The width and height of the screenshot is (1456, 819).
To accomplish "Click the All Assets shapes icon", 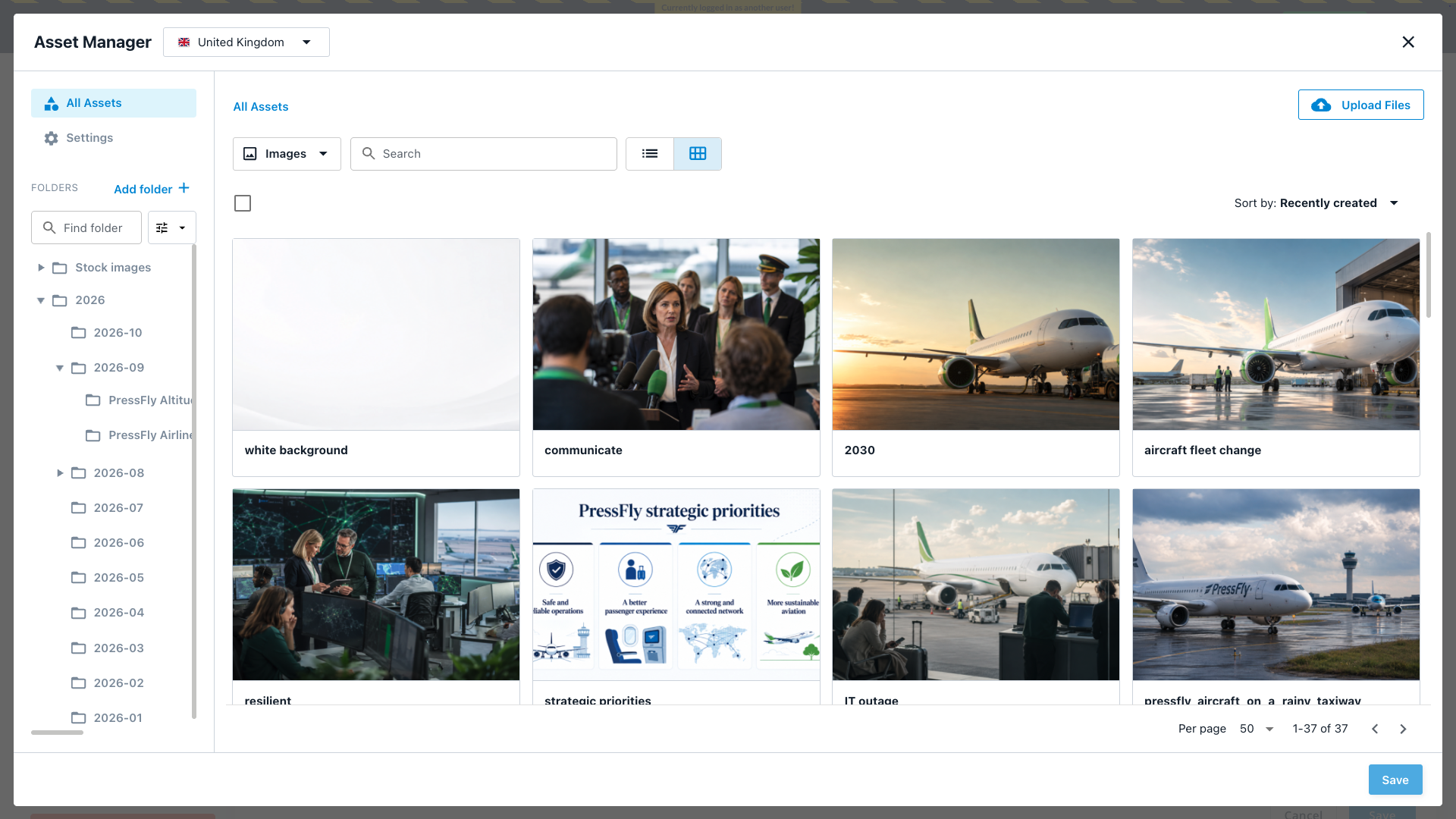I will coord(51,103).
